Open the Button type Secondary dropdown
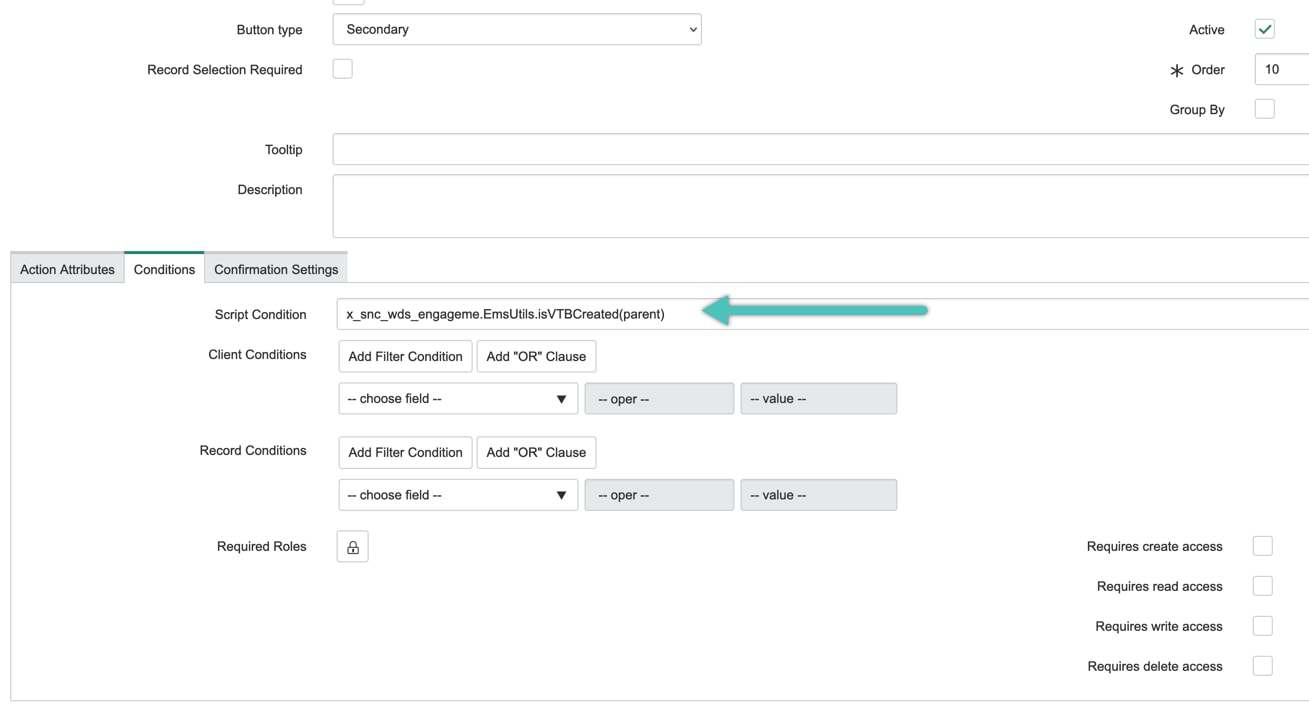Image resolution: width=1309 pixels, height=705 pixels. (x=517, y=29)
